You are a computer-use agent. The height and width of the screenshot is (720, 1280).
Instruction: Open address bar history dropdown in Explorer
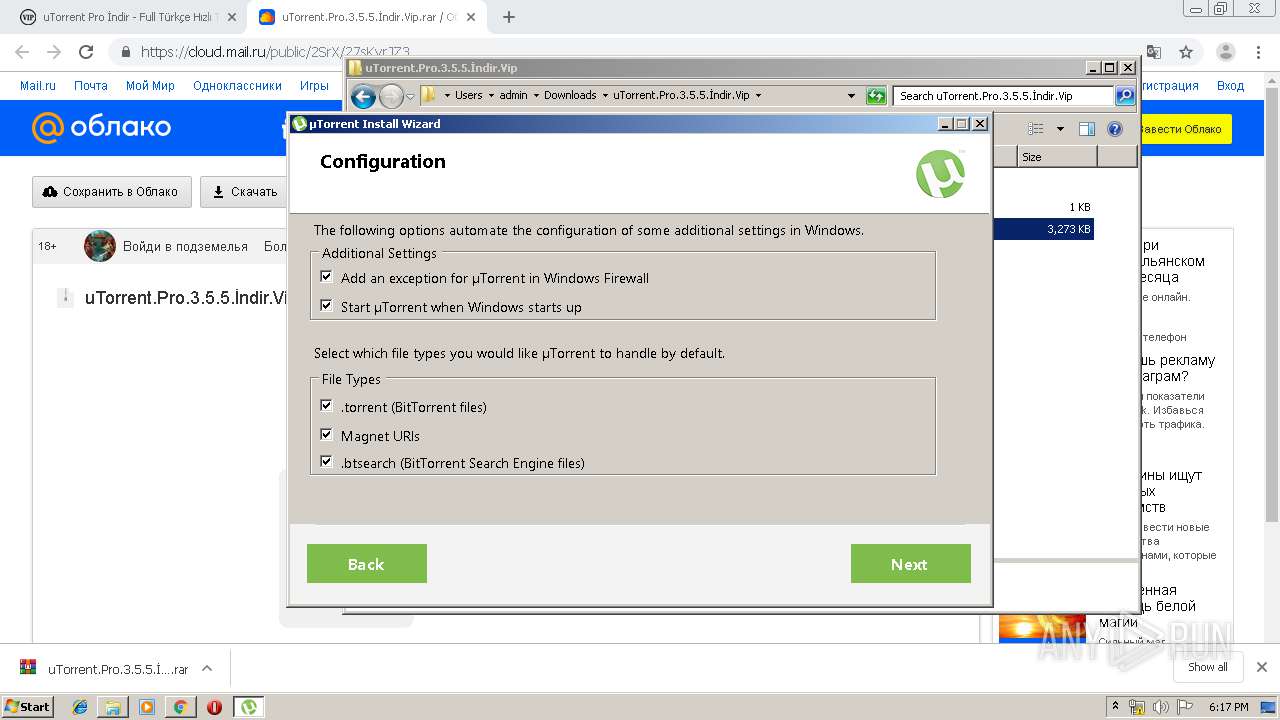(851, 96)
